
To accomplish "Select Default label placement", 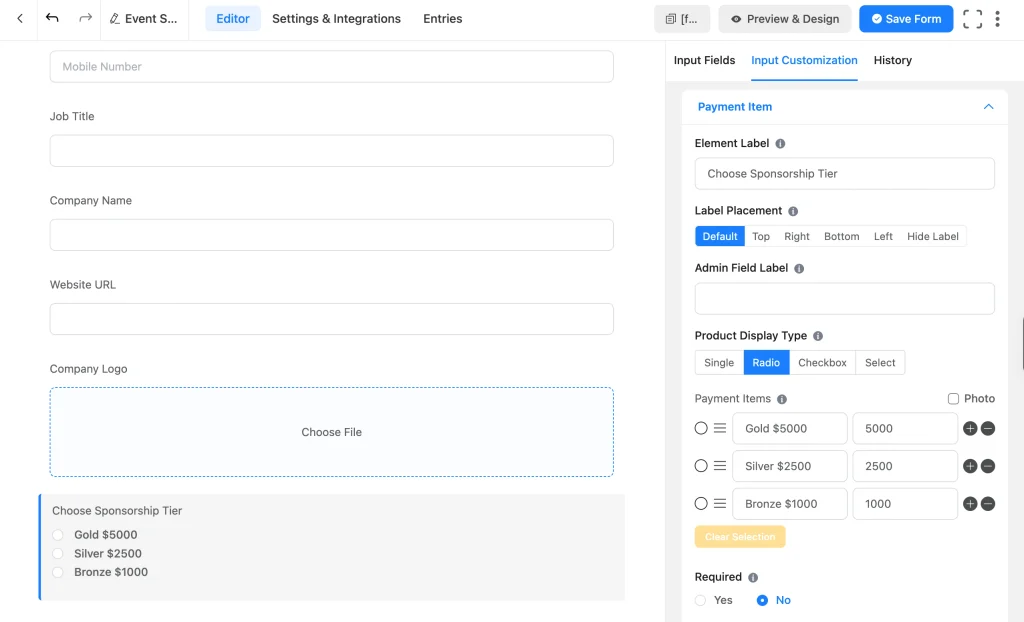I will (720, 237).
